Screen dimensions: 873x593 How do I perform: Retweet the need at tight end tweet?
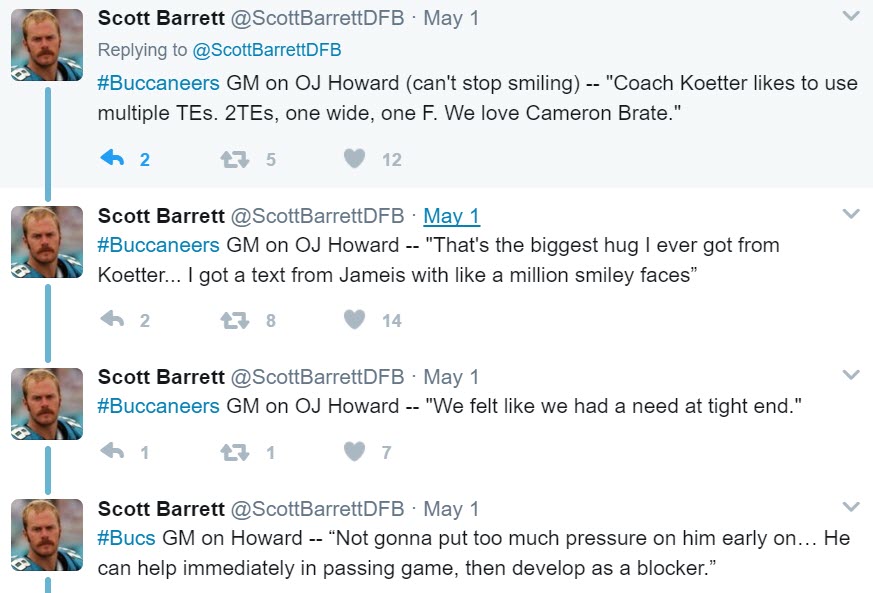point(234,452)
